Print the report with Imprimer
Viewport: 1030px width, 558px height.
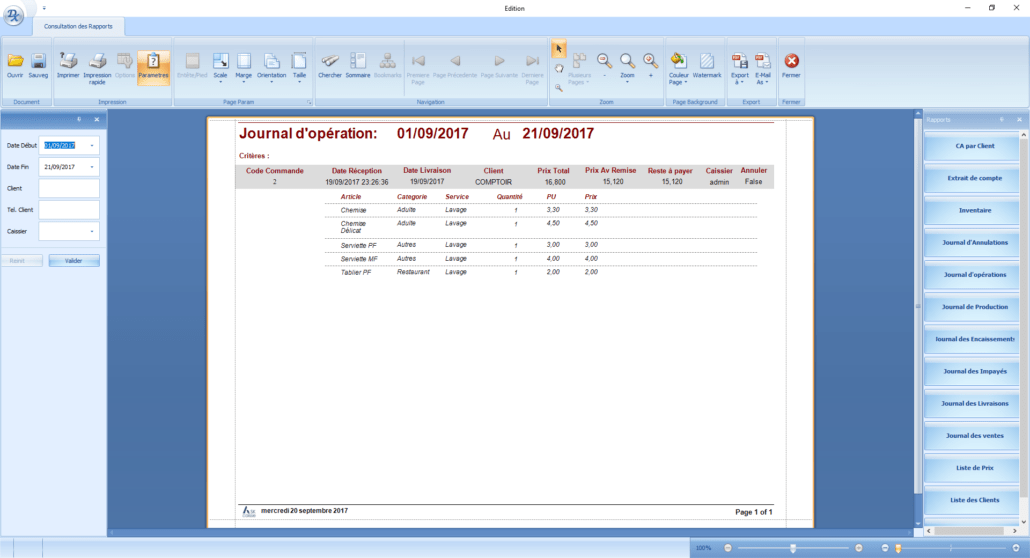pyautogui.click(x=68, y=66)
